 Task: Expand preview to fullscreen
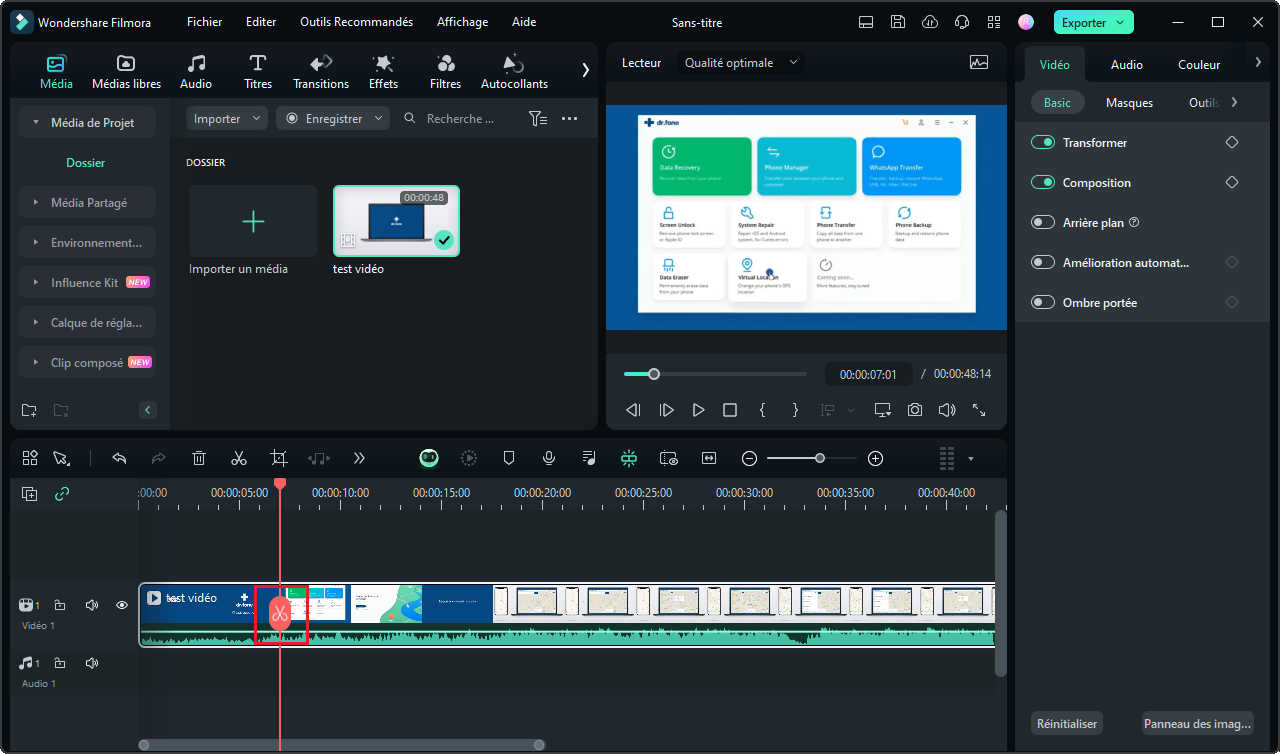(x=979, y=410)
